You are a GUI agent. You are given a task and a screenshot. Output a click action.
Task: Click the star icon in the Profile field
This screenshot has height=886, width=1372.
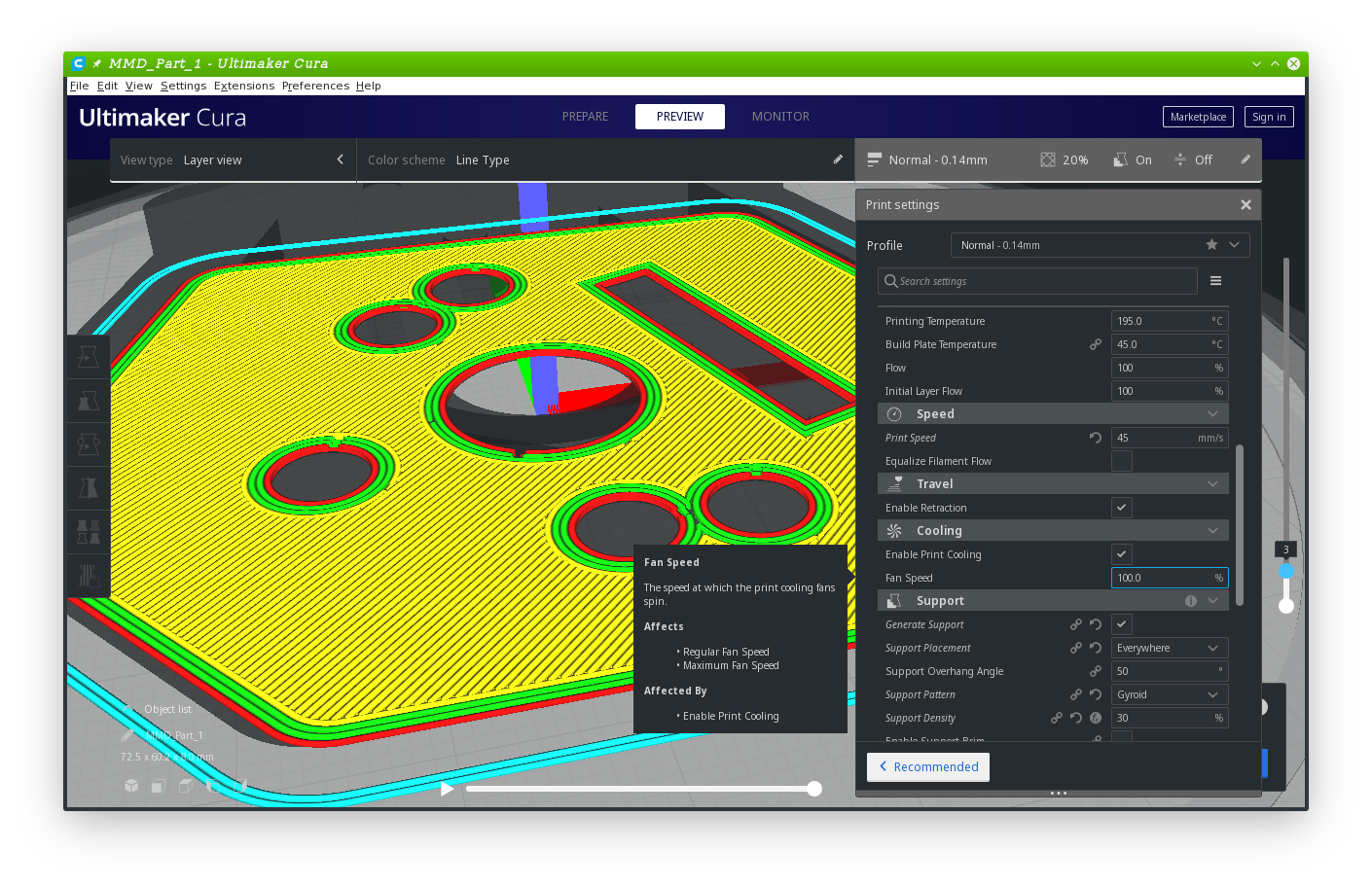click(1211, 245)
